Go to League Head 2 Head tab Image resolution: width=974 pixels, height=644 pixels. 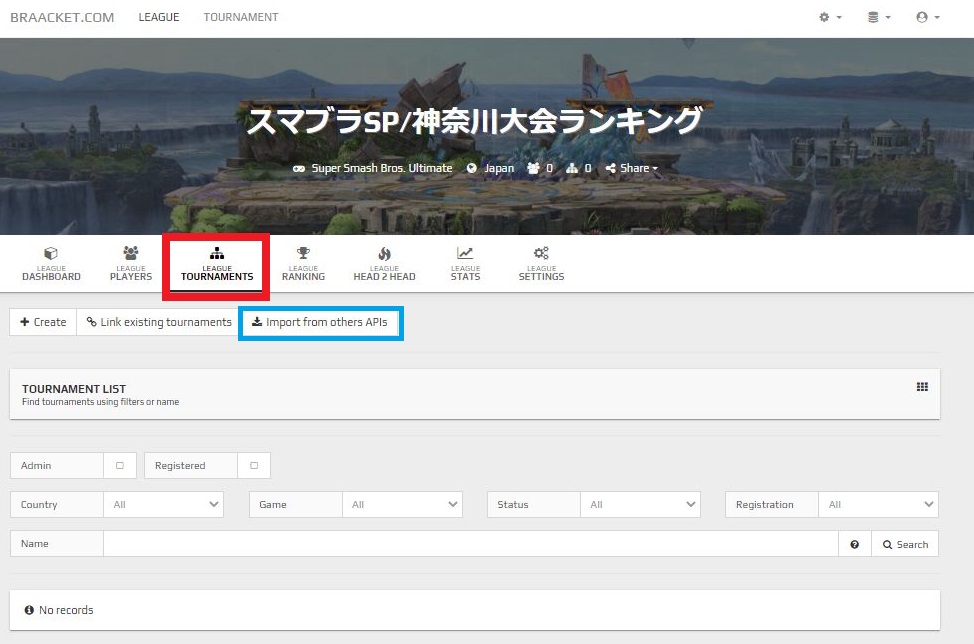coord(385,264)
